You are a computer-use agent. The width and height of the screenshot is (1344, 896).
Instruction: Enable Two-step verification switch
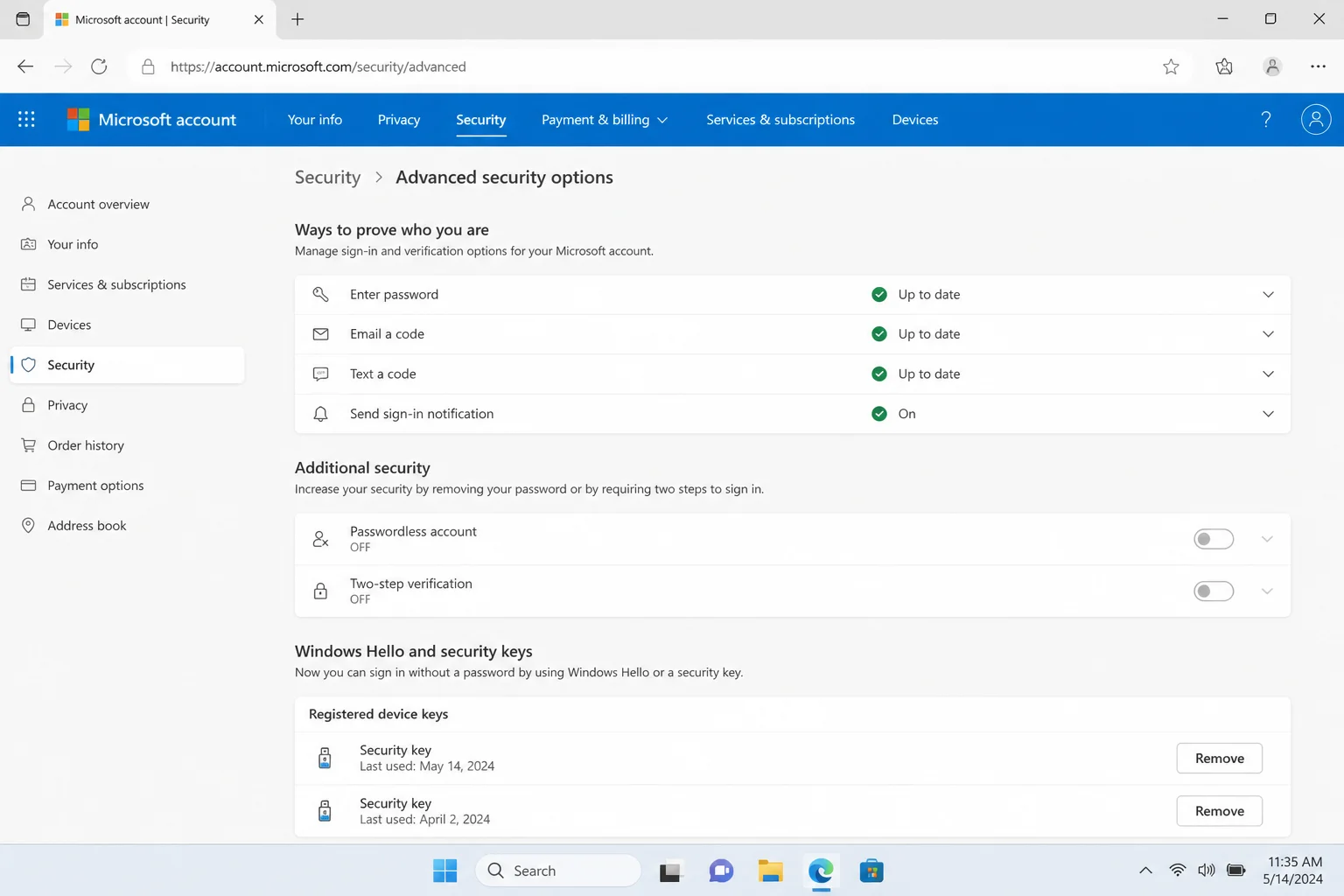[x=1214, y=591]
